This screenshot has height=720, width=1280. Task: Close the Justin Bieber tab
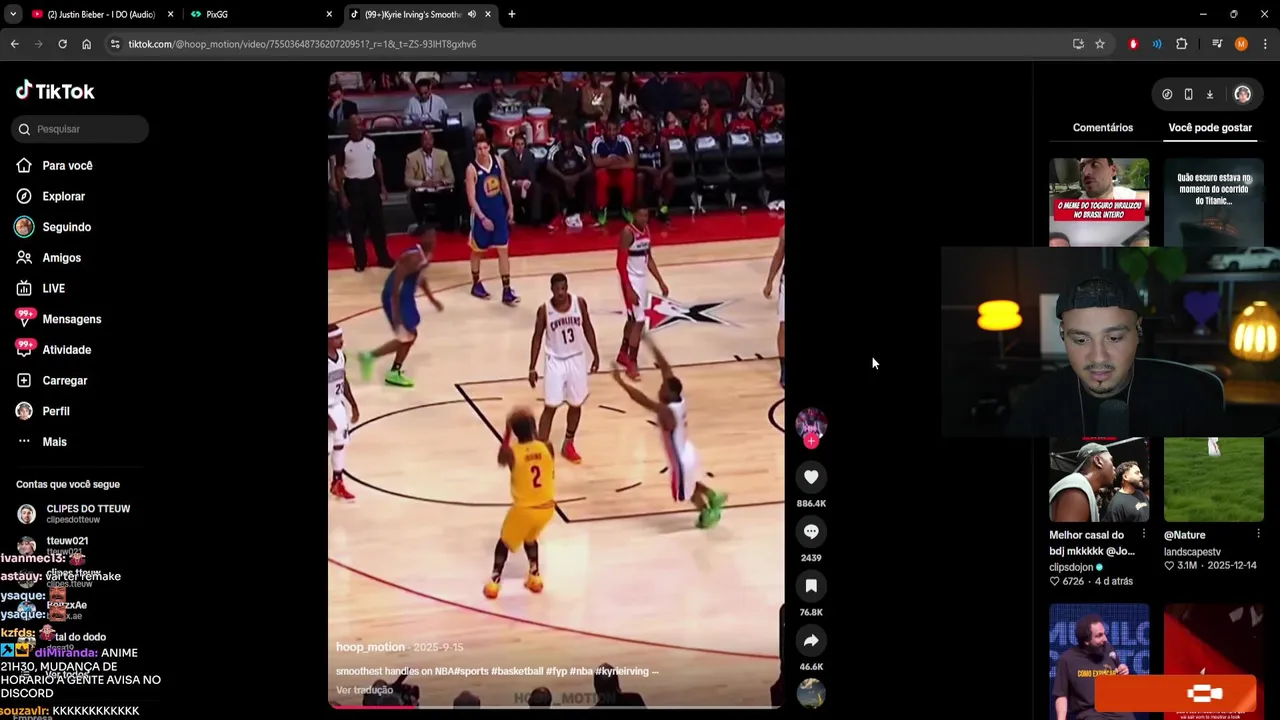170,14
